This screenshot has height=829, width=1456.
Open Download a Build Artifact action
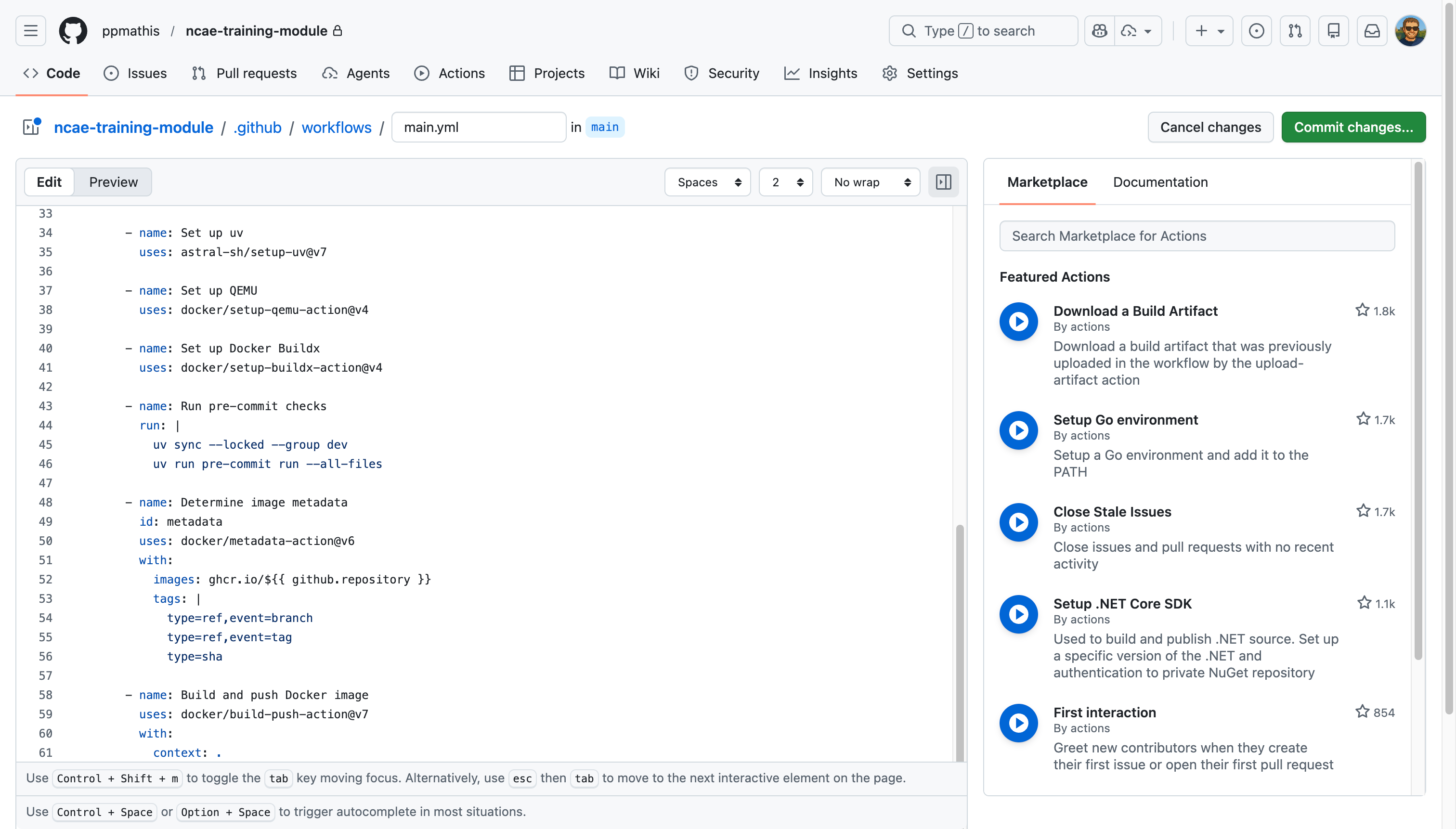point(1135,311)
